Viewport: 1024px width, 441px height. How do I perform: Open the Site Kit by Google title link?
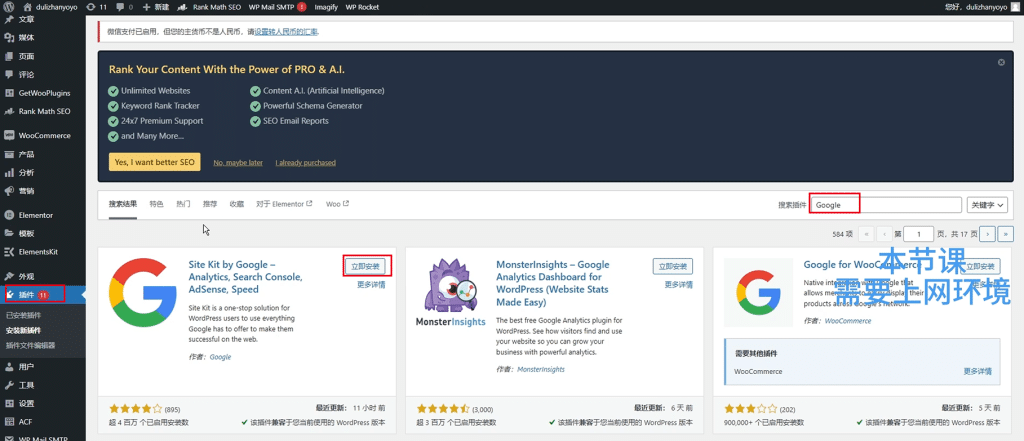click(246, 277)
